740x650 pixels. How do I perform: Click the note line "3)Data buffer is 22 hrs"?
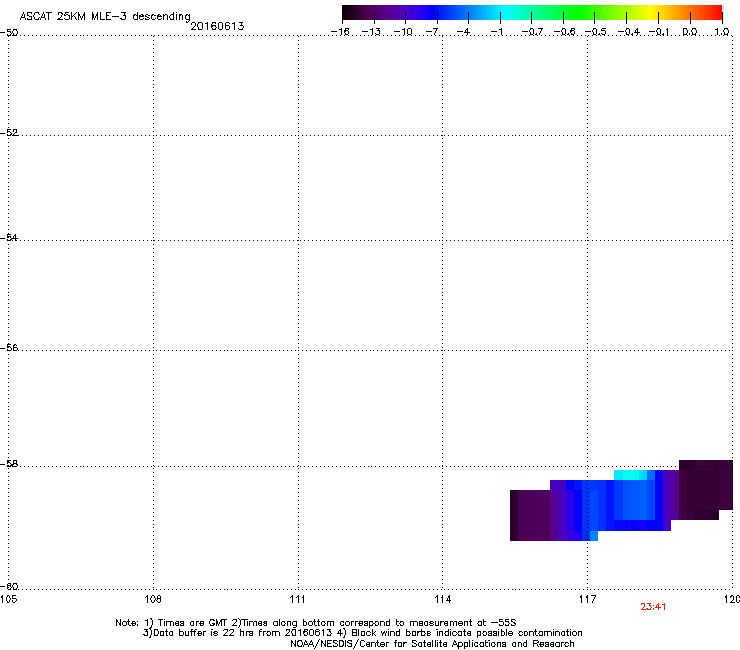(362, 633)
